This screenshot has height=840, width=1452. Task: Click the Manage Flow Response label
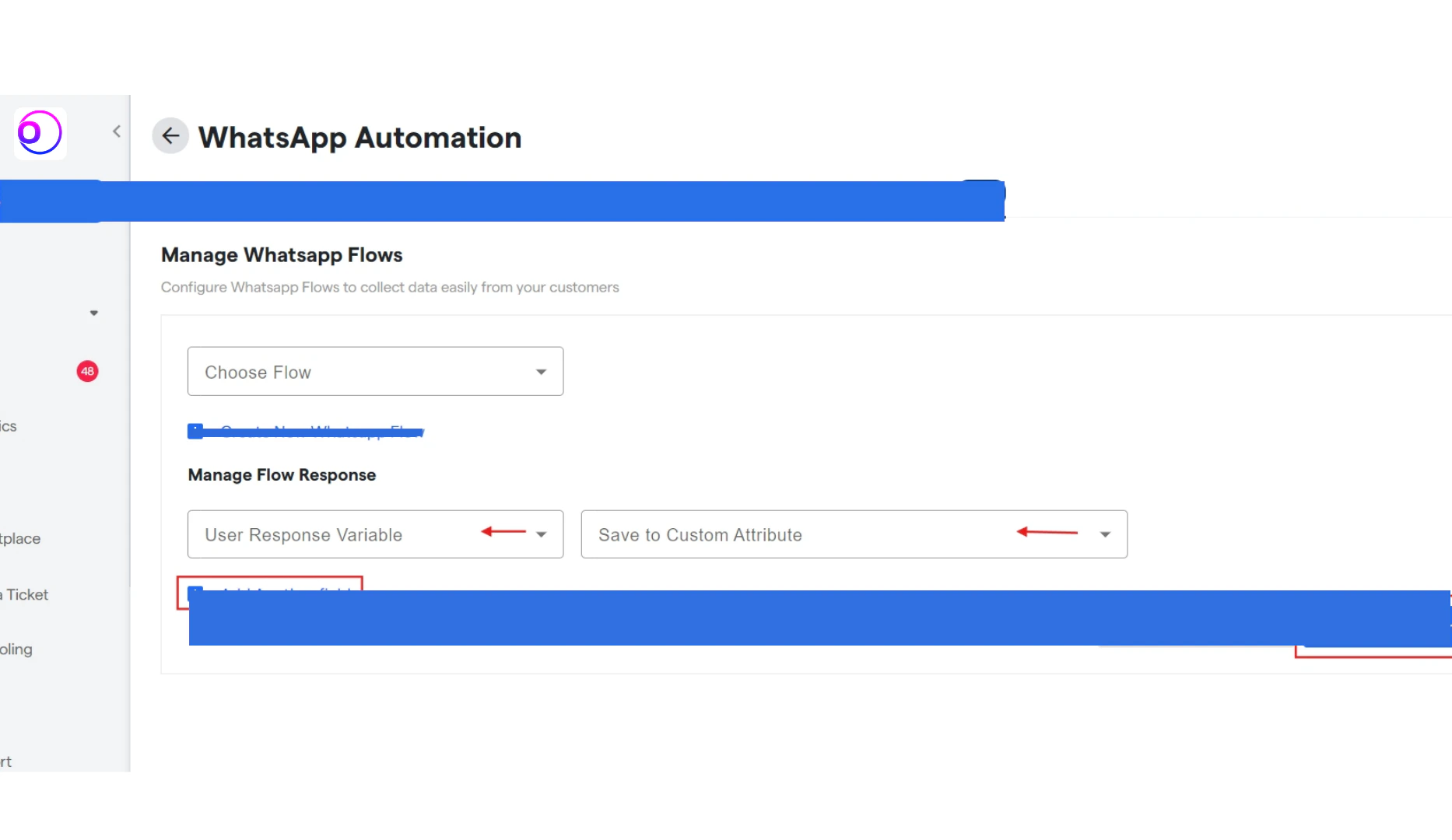[x=282, y=475]
